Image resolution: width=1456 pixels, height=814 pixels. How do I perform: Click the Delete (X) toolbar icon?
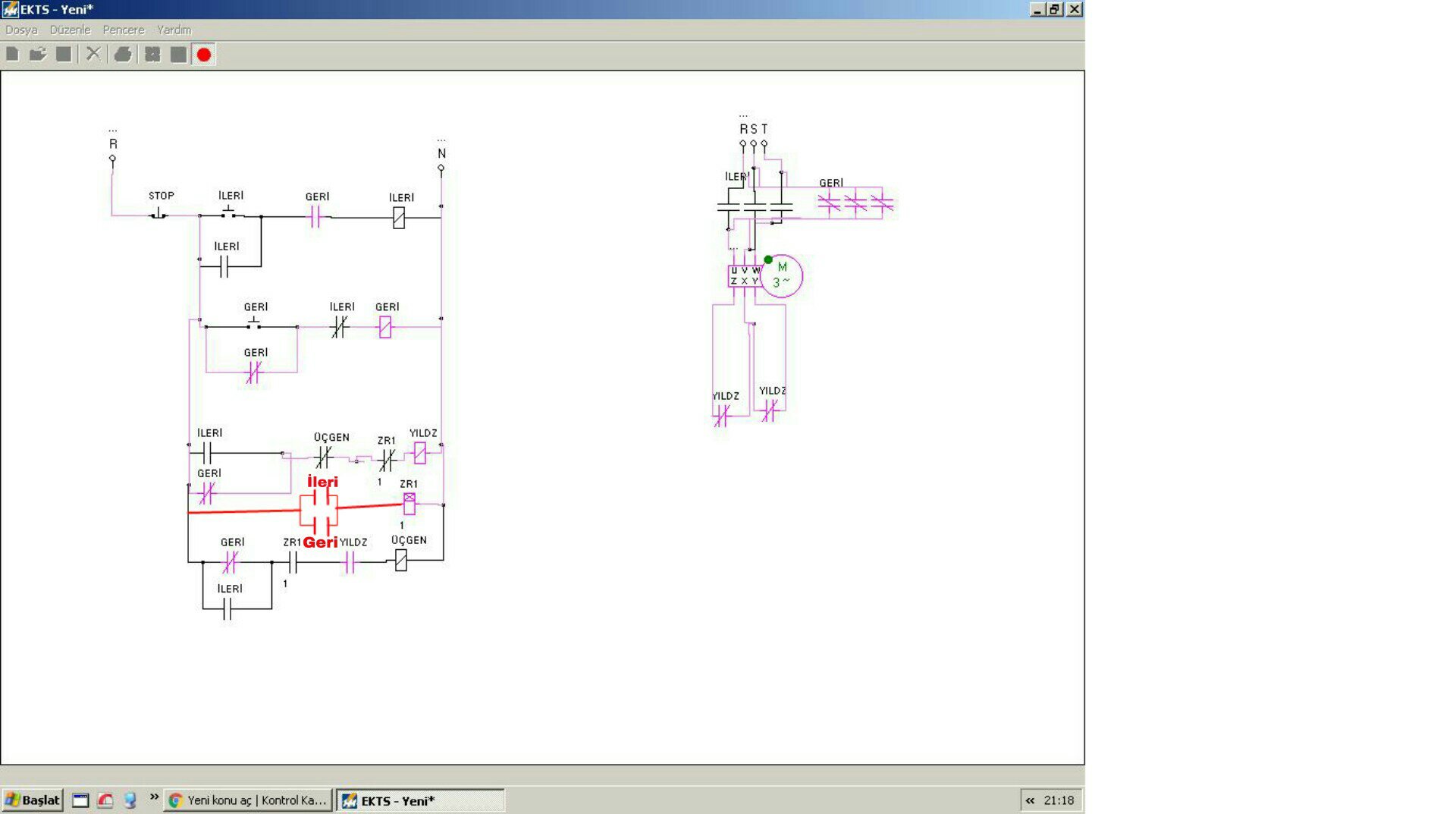93,54
